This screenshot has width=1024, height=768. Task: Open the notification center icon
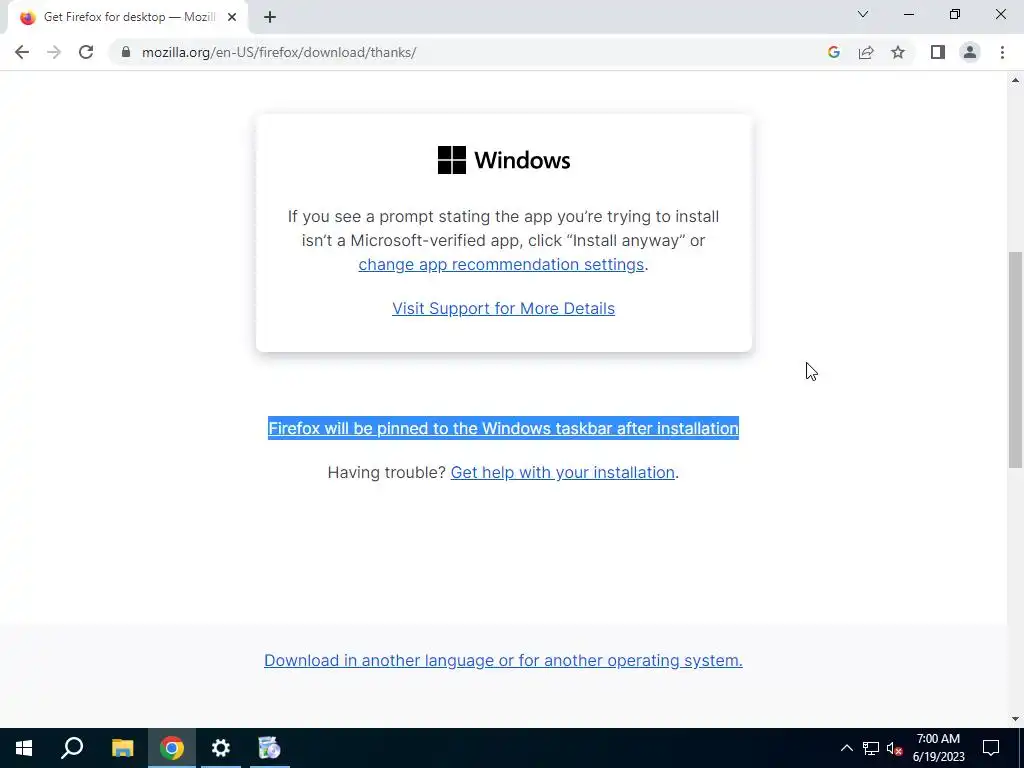coord(991,748)
